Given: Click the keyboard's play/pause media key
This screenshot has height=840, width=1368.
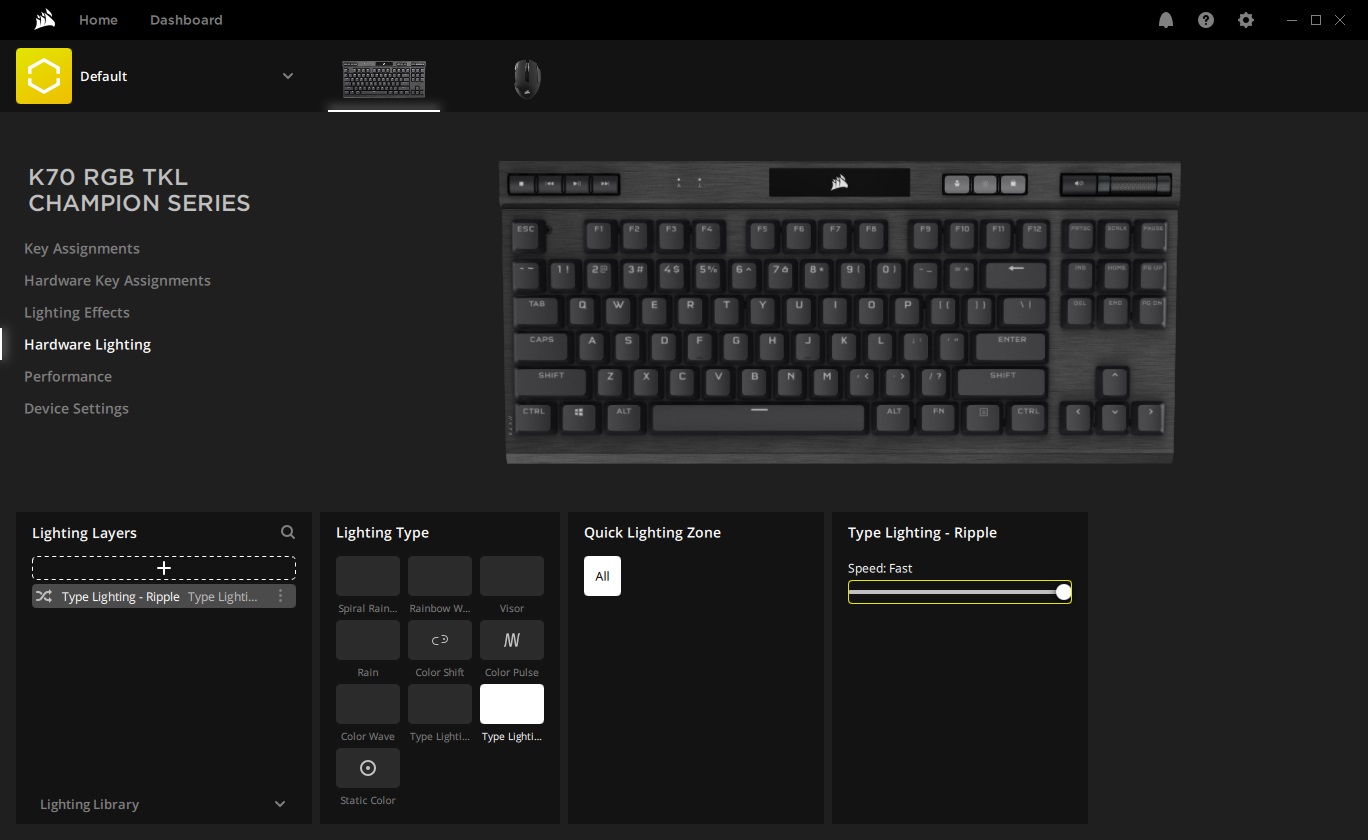Looking at the screenshot, I should (x=577, y=184).
